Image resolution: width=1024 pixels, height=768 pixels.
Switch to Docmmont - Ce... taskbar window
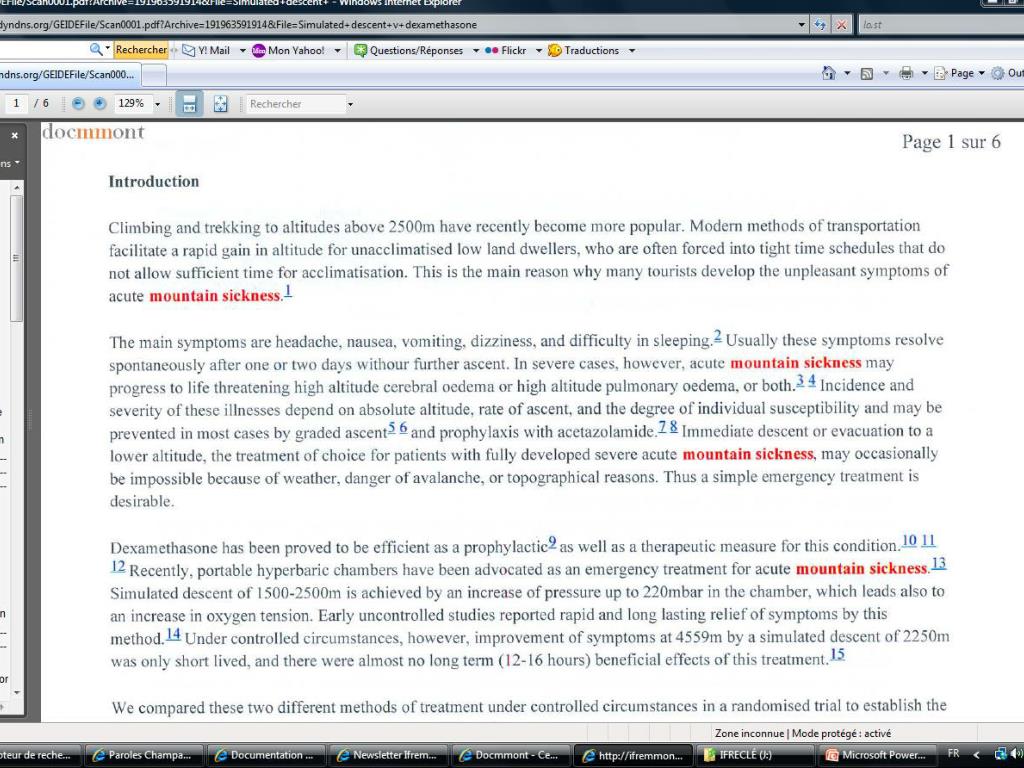click(x=509, y=755)
